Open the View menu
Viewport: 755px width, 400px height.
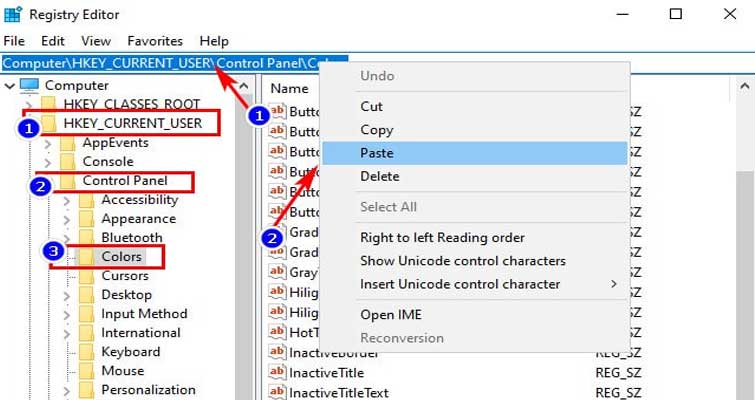(x=96, y=41)
